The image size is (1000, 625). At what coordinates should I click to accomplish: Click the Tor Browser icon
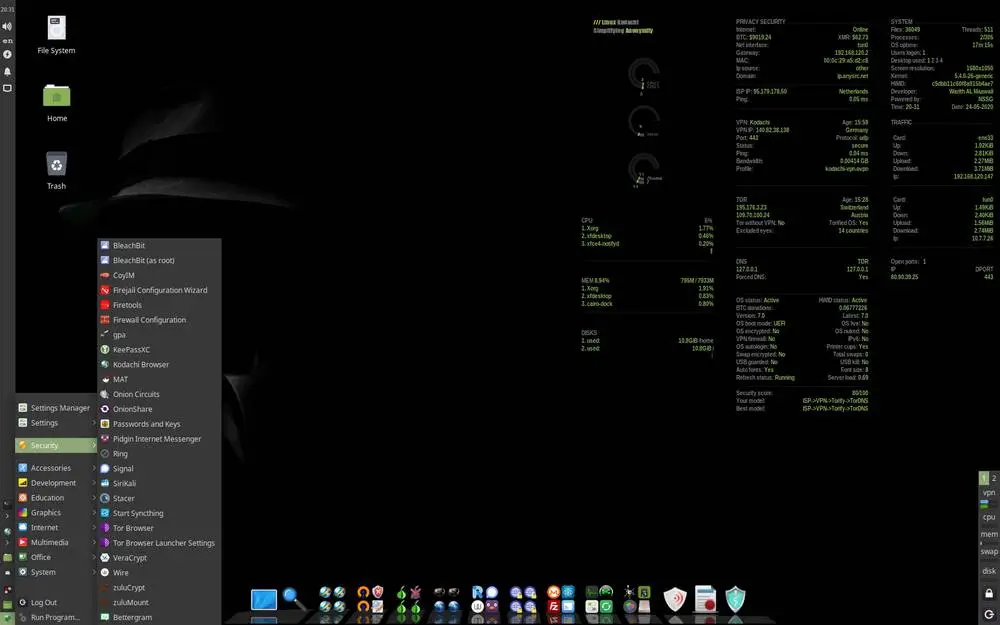point(105,528)
